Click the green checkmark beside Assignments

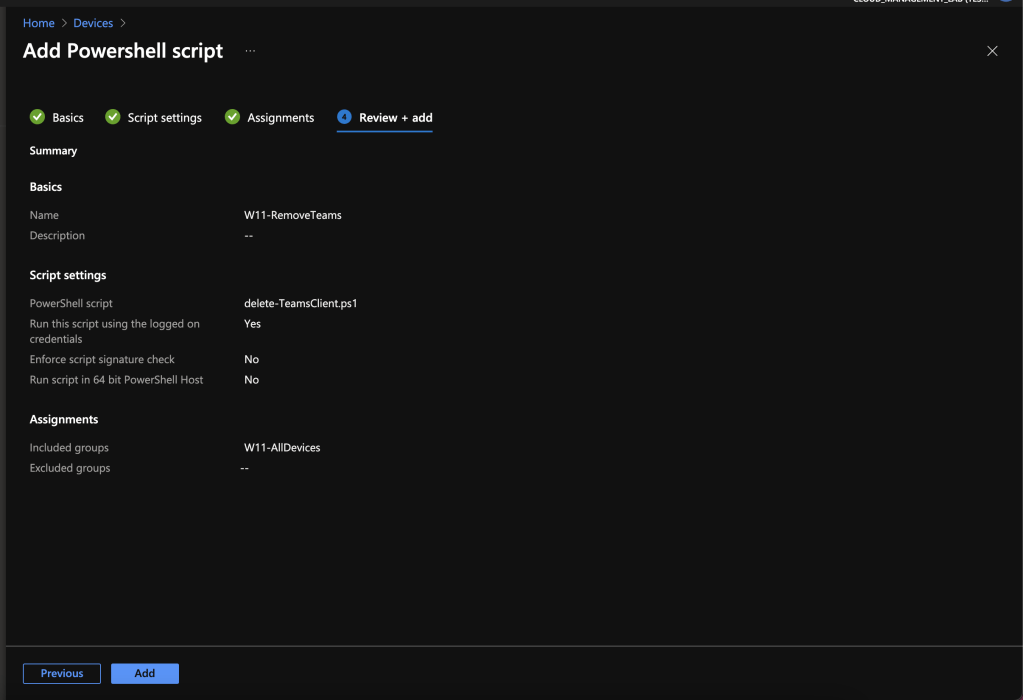pyautogui.click(x=232, y=117)
